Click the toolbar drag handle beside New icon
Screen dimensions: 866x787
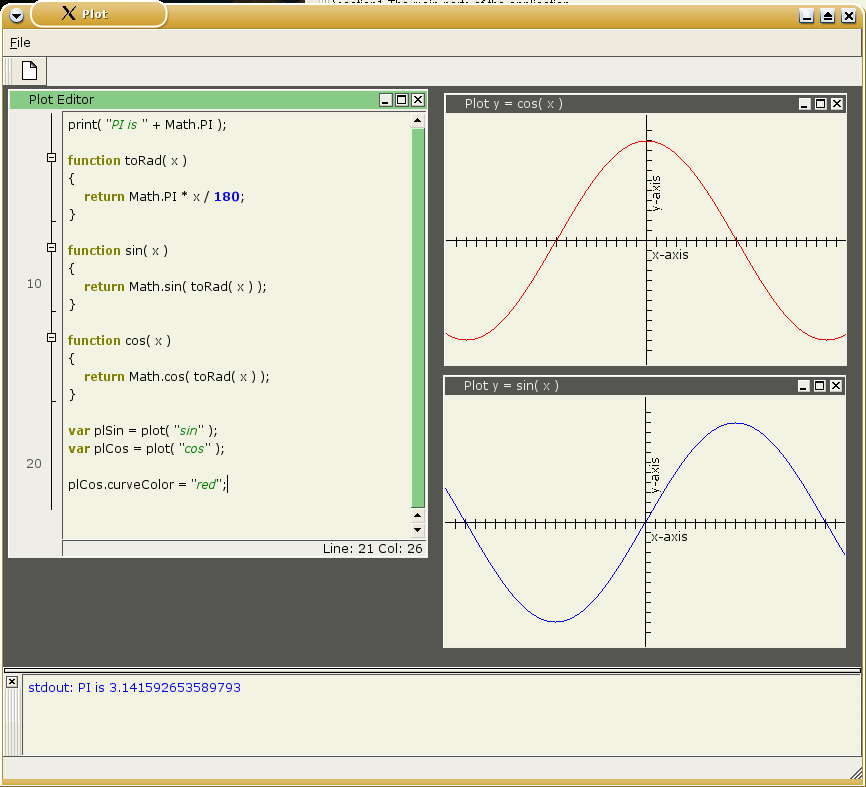[x=8, y=71]
